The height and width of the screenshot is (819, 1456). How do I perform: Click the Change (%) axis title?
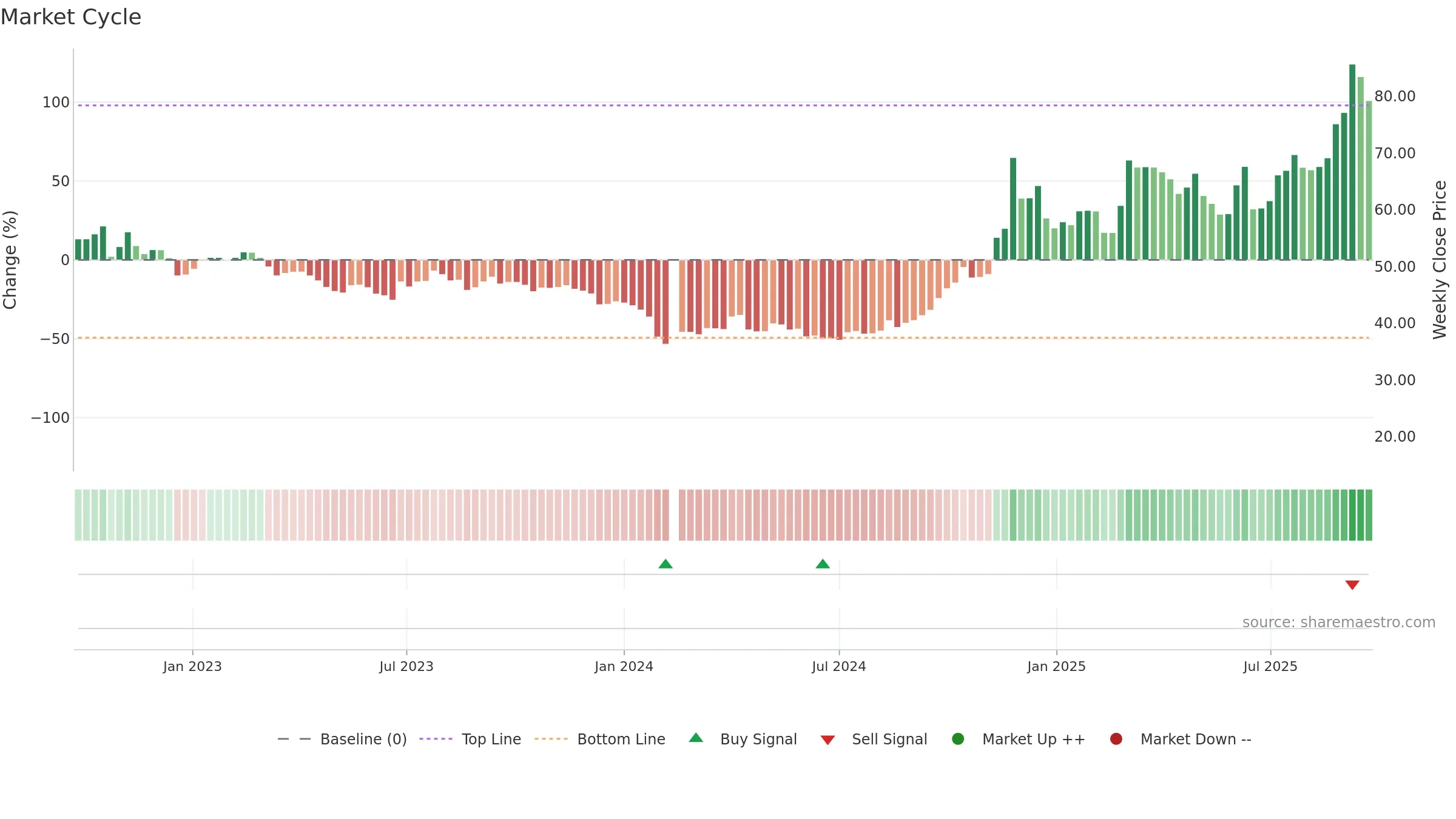pyautogui.click(x=10, y=260)
